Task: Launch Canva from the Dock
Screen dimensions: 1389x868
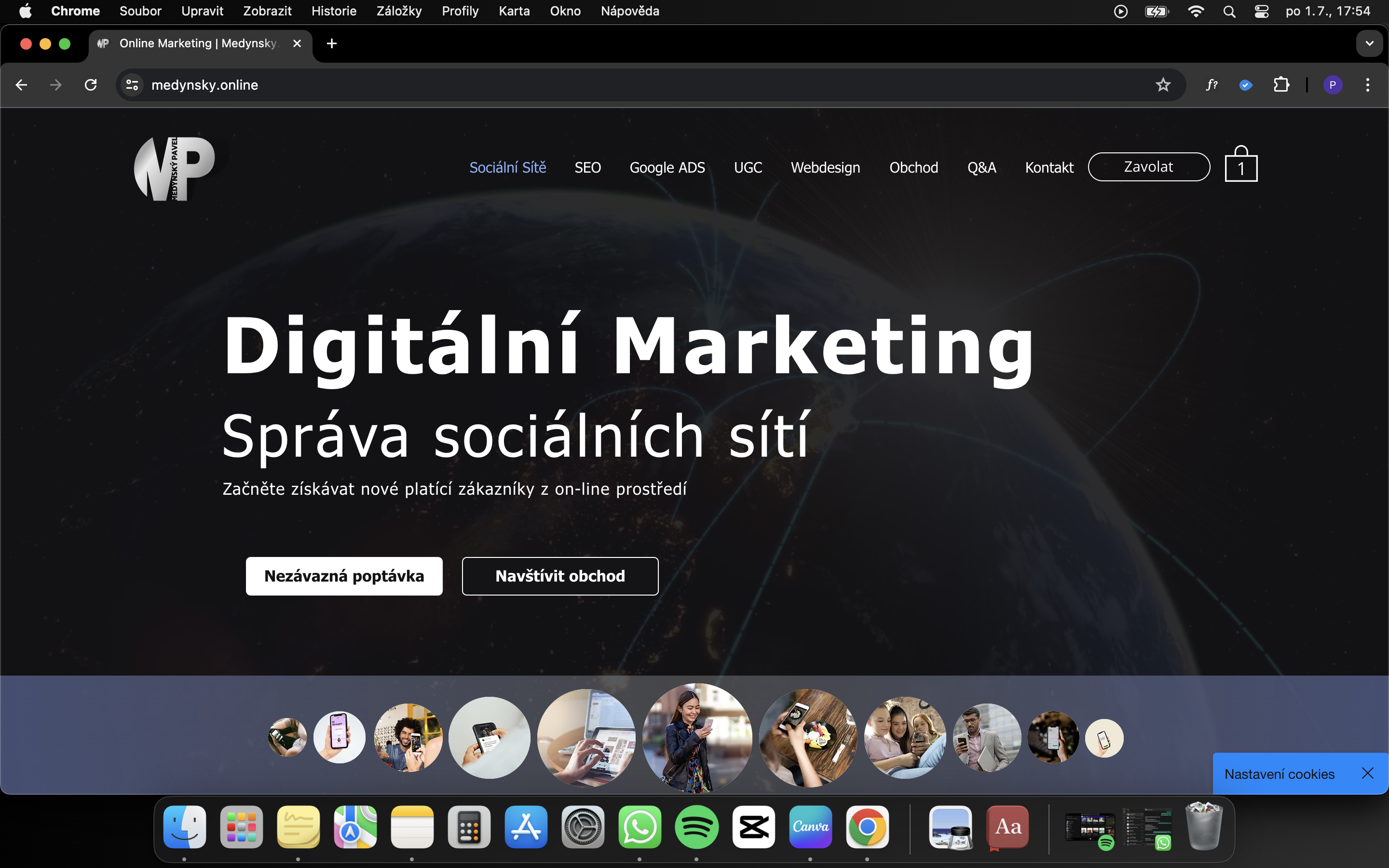Action: [x=810, y=827]
